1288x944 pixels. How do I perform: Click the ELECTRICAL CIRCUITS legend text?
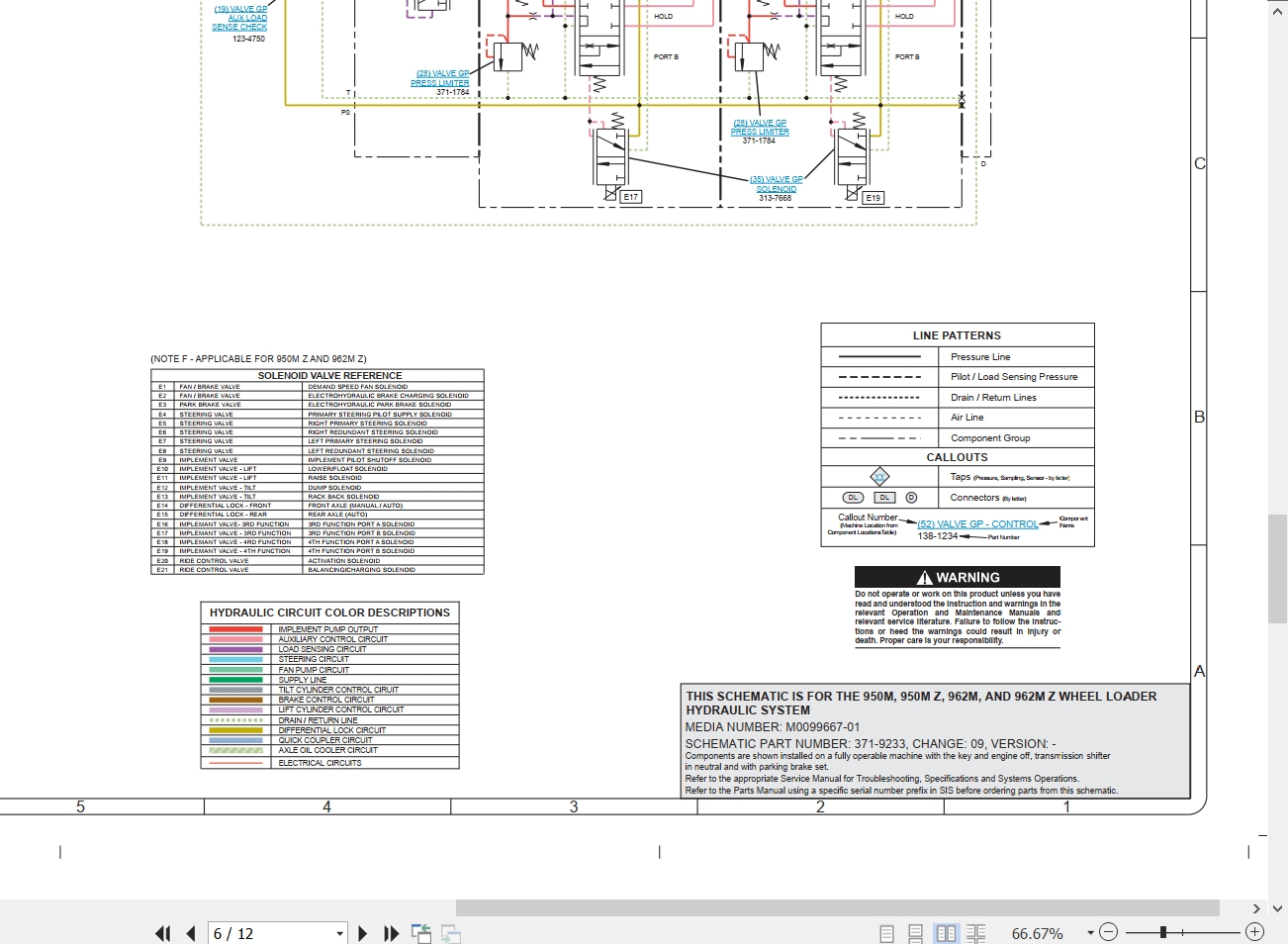pos(320,763)
